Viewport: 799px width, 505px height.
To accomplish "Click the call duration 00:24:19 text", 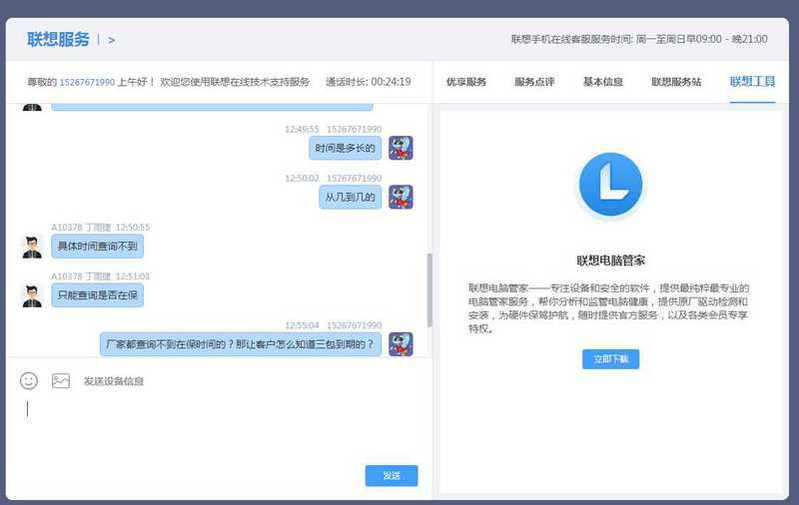I will (391, 82).
